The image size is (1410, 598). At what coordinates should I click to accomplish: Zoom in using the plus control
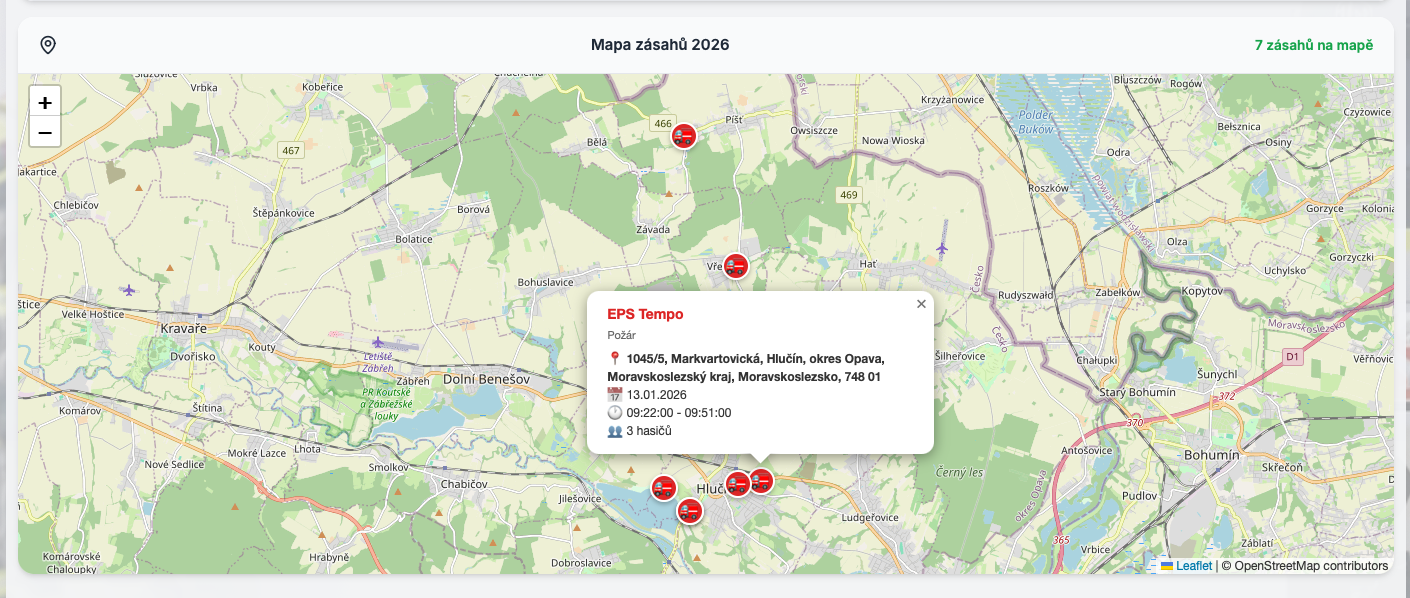tap(44, 103)
